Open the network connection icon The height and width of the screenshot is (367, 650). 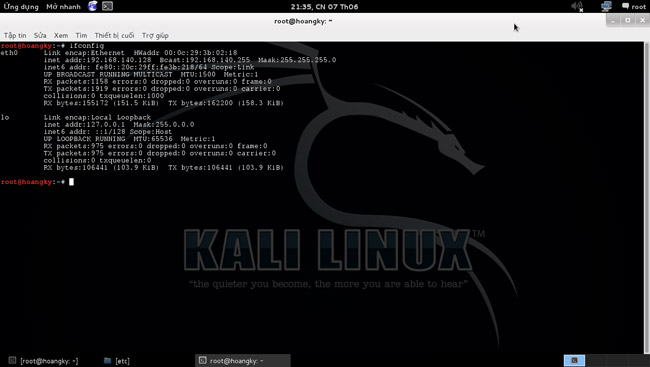click(606, 7)
